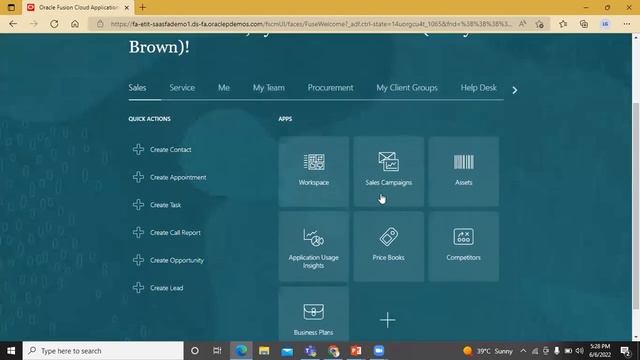Open Microsoft Edge on the taskbar

coord(241,351)
